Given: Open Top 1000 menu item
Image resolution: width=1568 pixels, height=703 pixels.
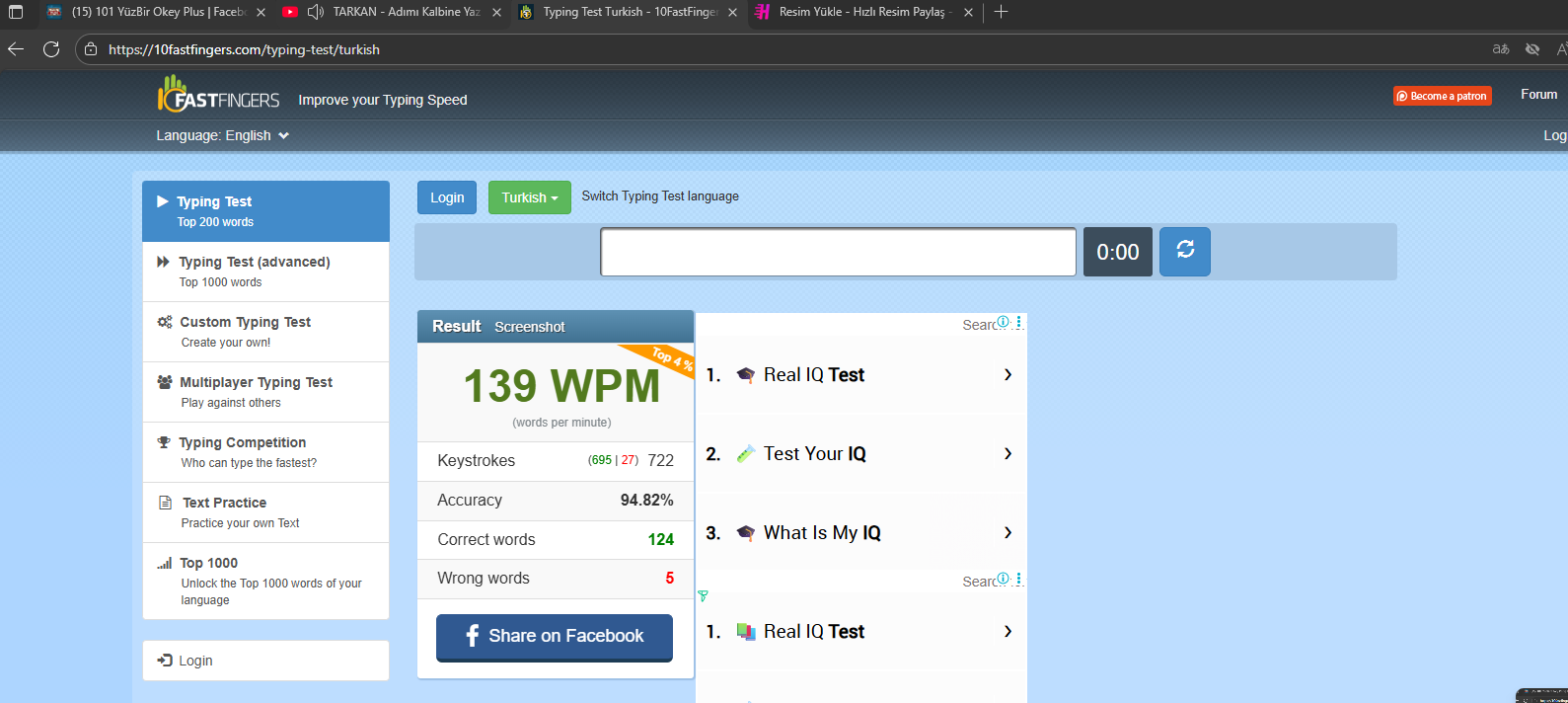Looking at the screenshot, I should pyautogui.click(x=265, y=581).
